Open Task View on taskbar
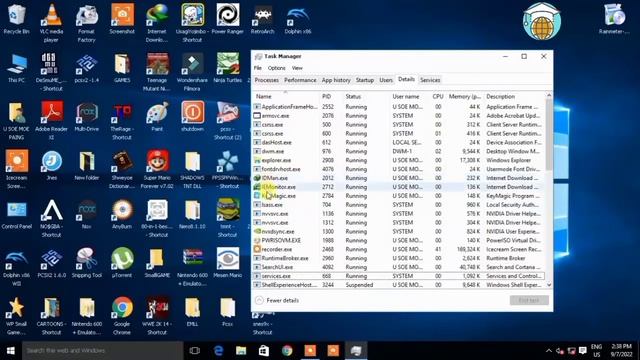Screen dimensions: 640x360 tap(195, 351)
